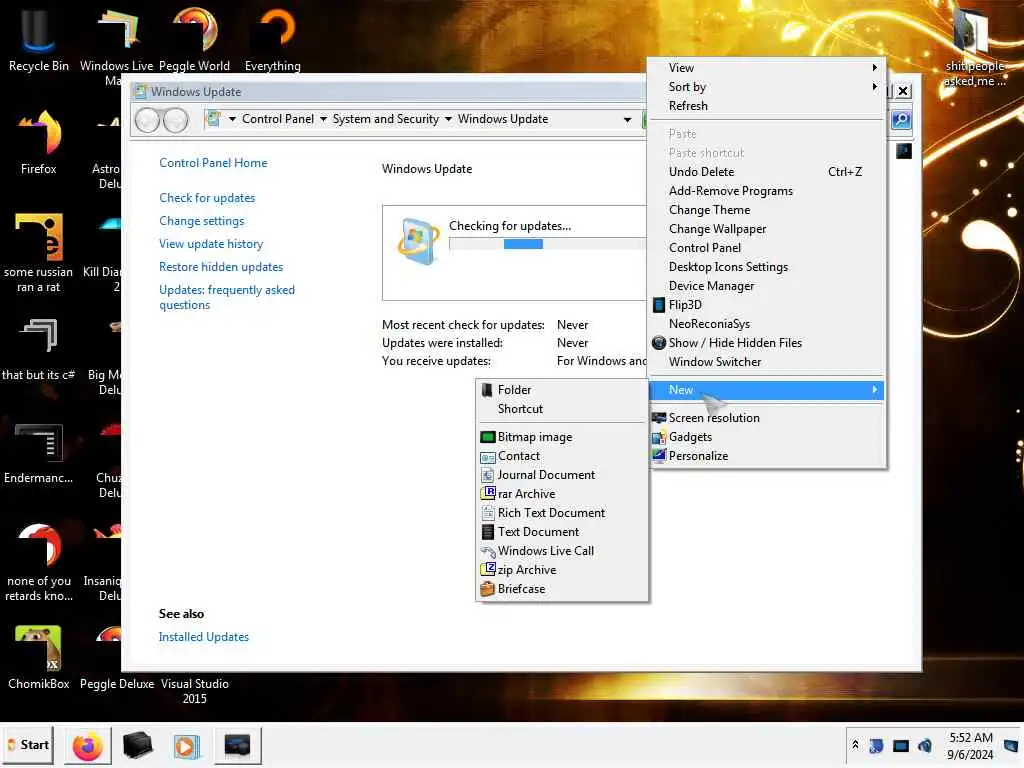The width and height of the screenshot is (1024, 768).
Task: Click the dark window taskbar icon
Action: click(237, 746)
